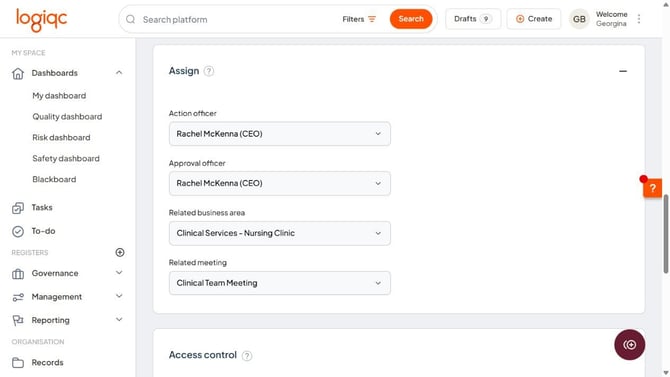Open the Related business area dropdown

point(279,233)
